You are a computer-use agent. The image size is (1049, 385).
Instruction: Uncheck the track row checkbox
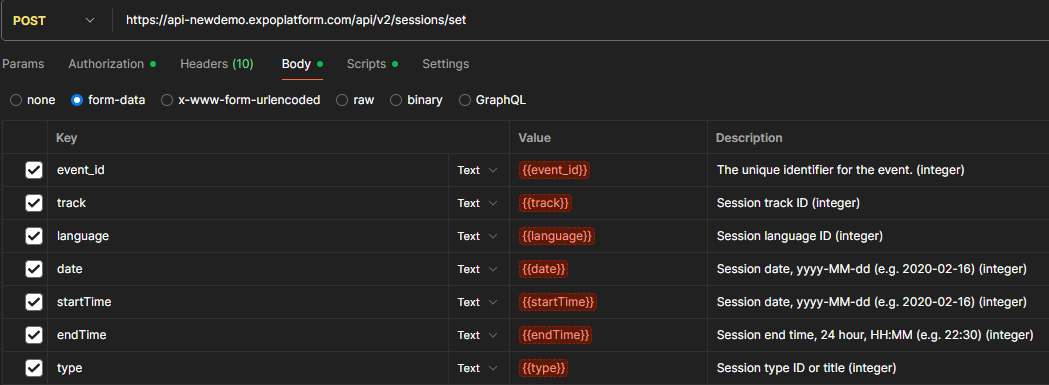coord(33,203)
